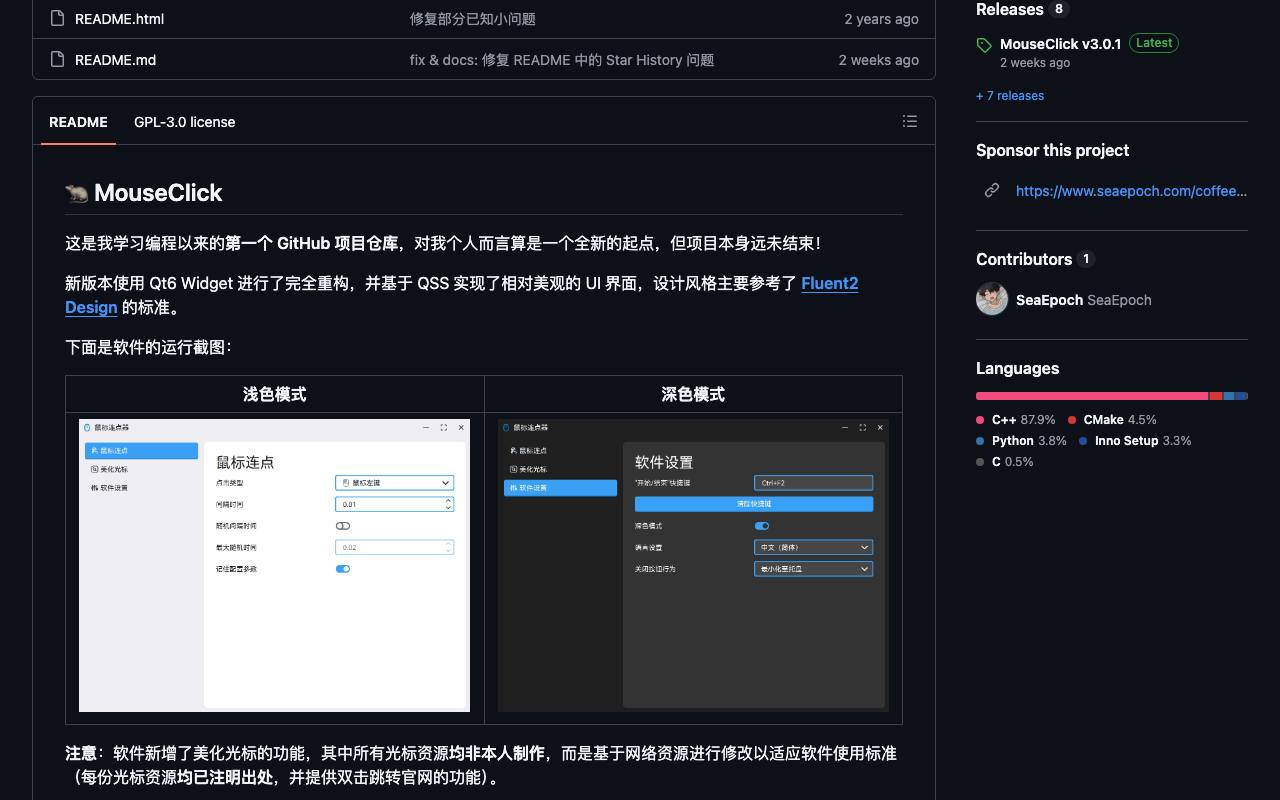Click the disabled 最大随机时间 field showing 0.02
The width and height of the screenshot is (1280, 800).
point(394,548)
